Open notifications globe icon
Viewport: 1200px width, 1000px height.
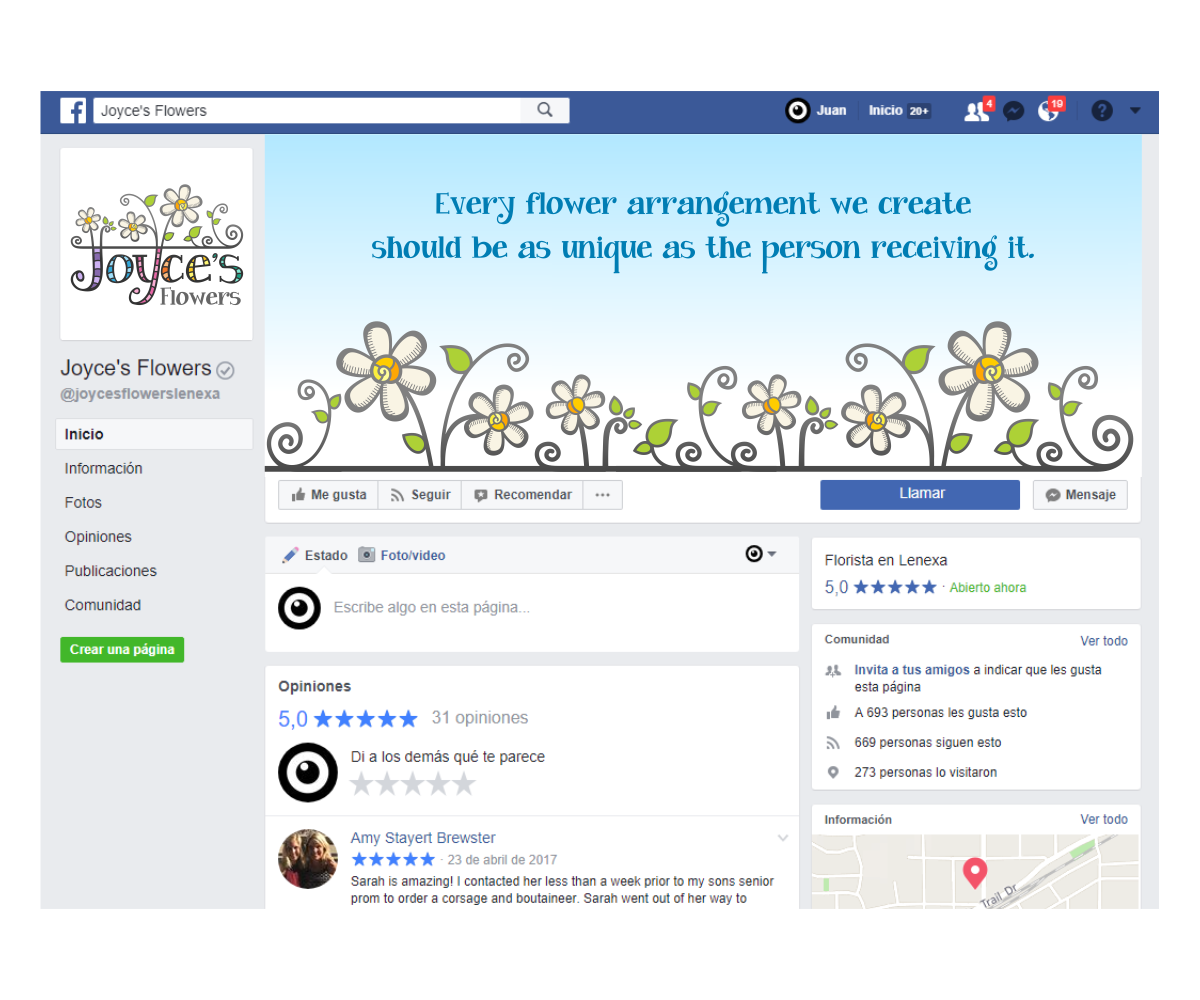pyautogui.click(x=1049, y=111)
